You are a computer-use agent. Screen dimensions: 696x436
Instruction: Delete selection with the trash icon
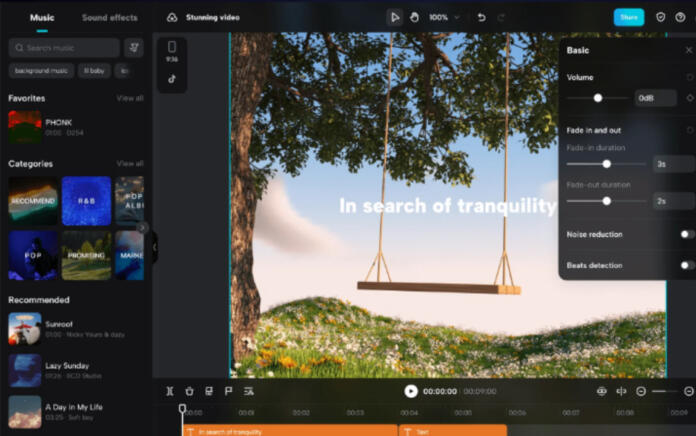click(x=190, y=391)
